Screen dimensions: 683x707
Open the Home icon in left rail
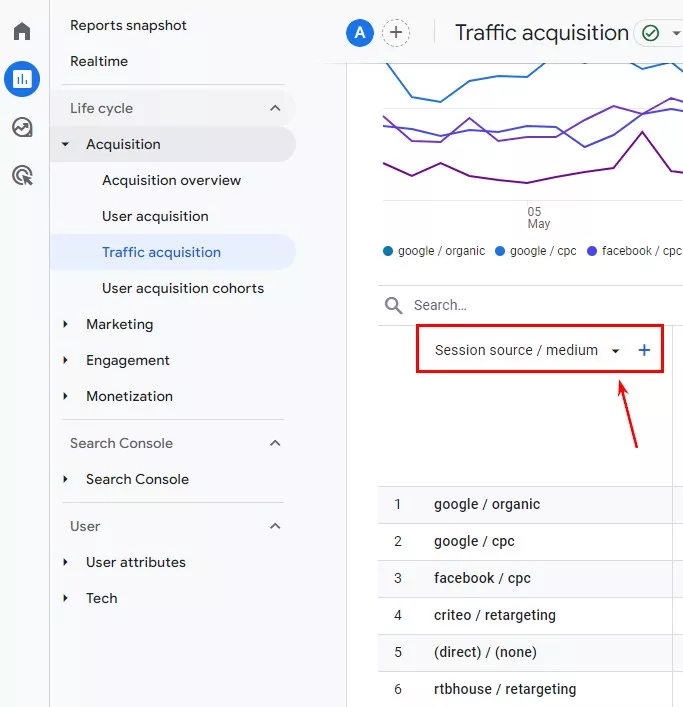click(x=22, y=31)
